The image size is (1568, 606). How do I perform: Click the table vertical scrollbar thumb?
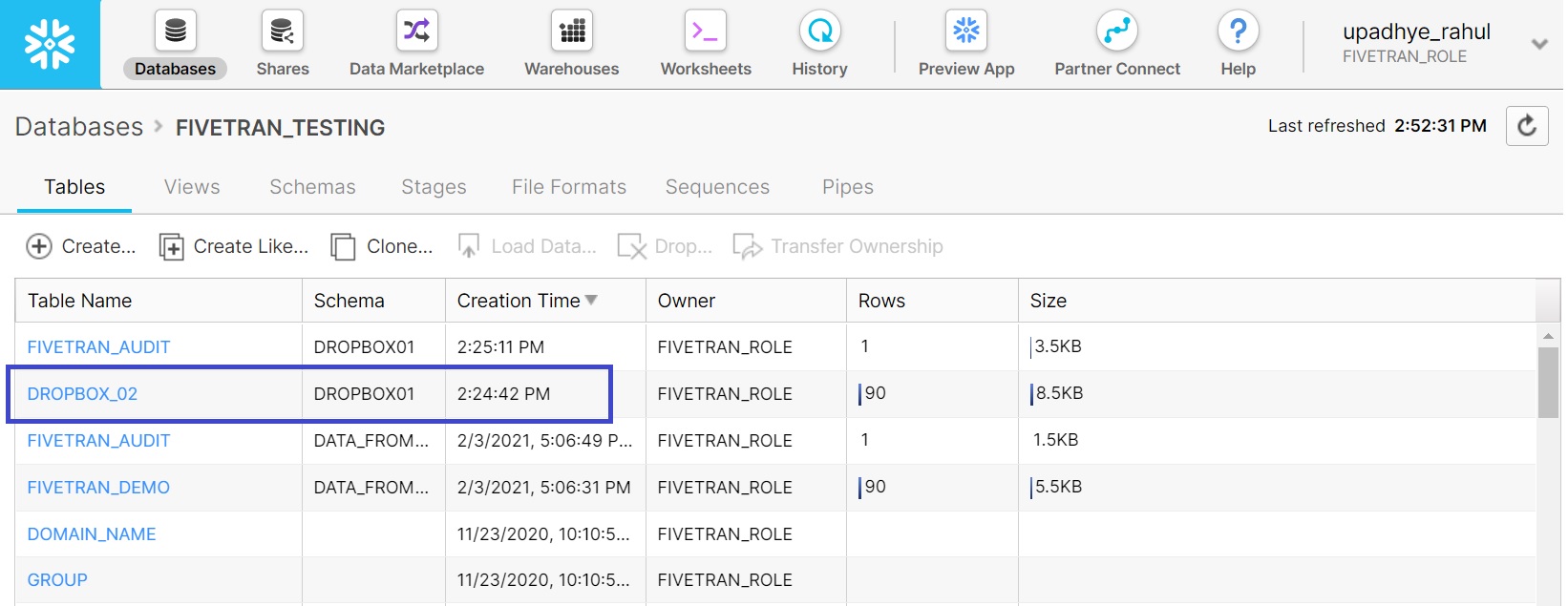tap(1548, 382)
